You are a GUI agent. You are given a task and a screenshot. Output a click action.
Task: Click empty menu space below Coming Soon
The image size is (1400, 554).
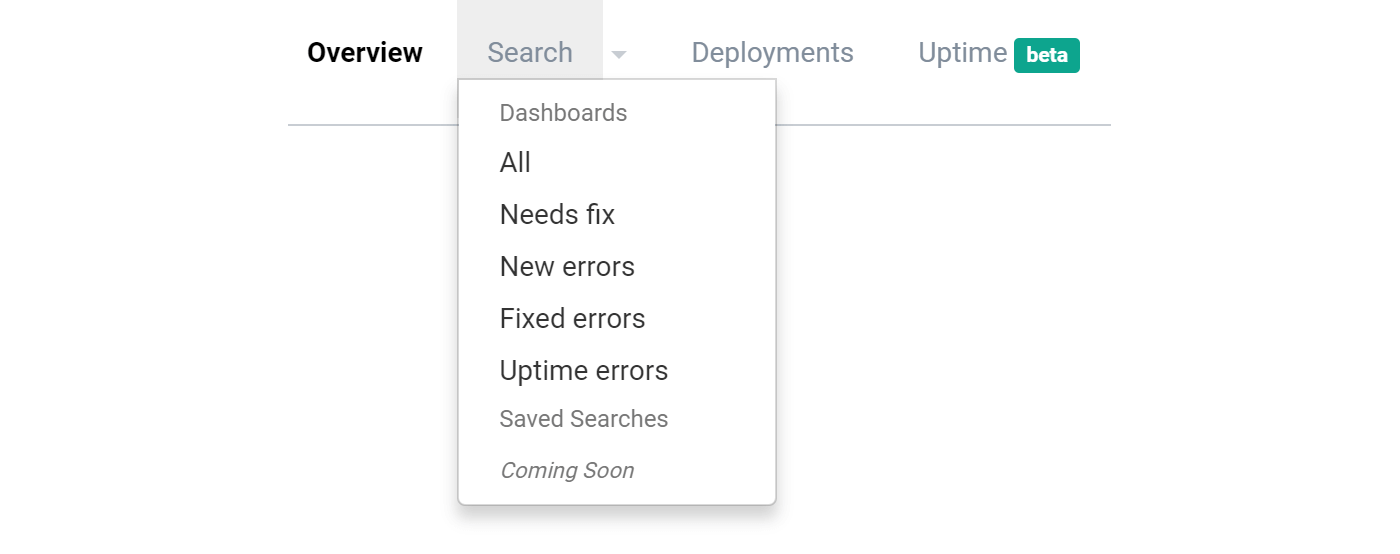[x=617, y=494]
